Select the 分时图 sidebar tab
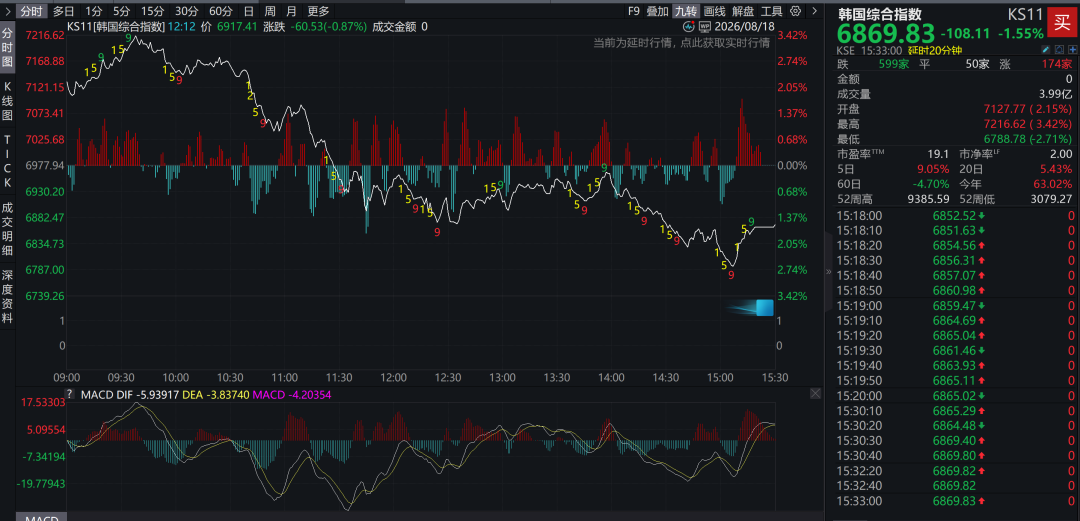 pyautogui.click(x=8, y=47)
